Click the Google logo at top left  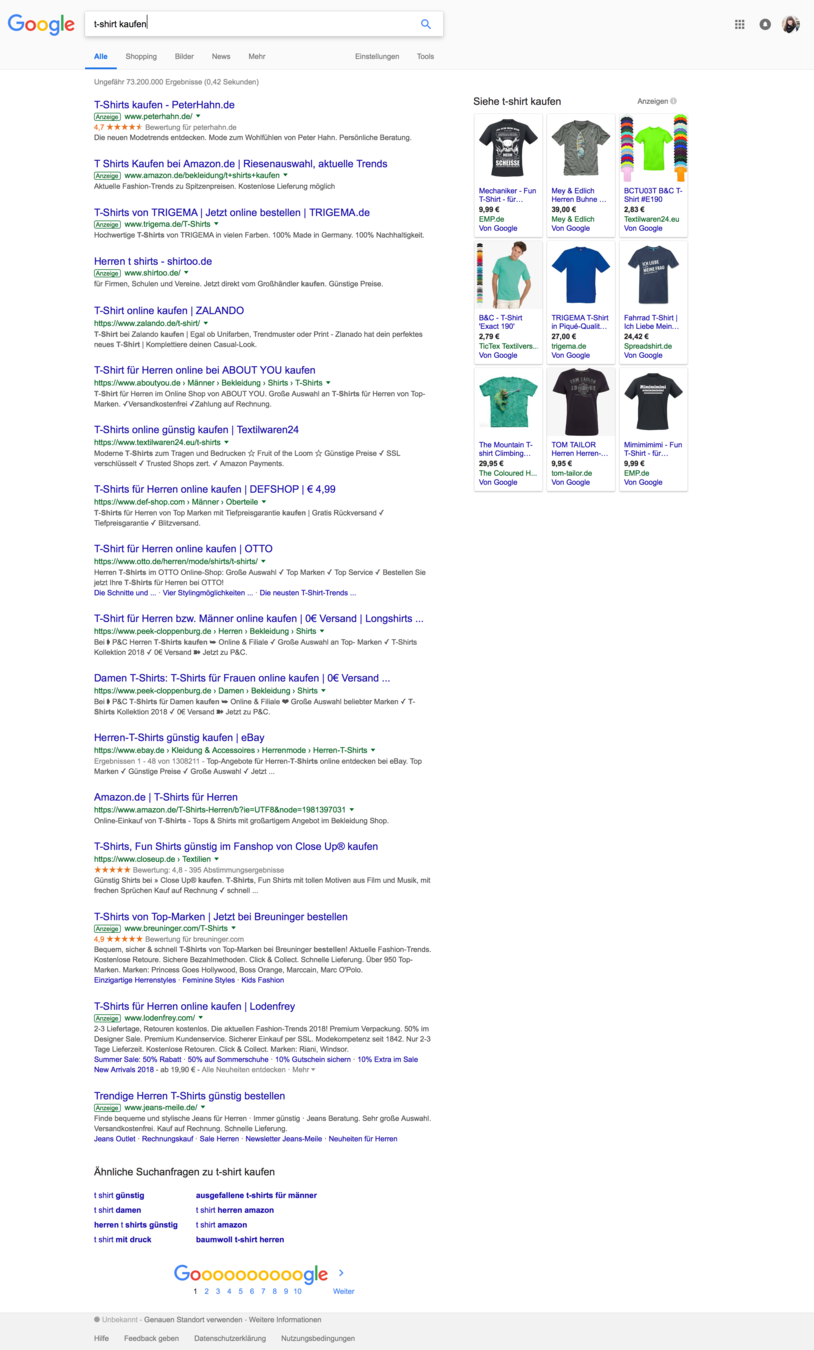41,25
